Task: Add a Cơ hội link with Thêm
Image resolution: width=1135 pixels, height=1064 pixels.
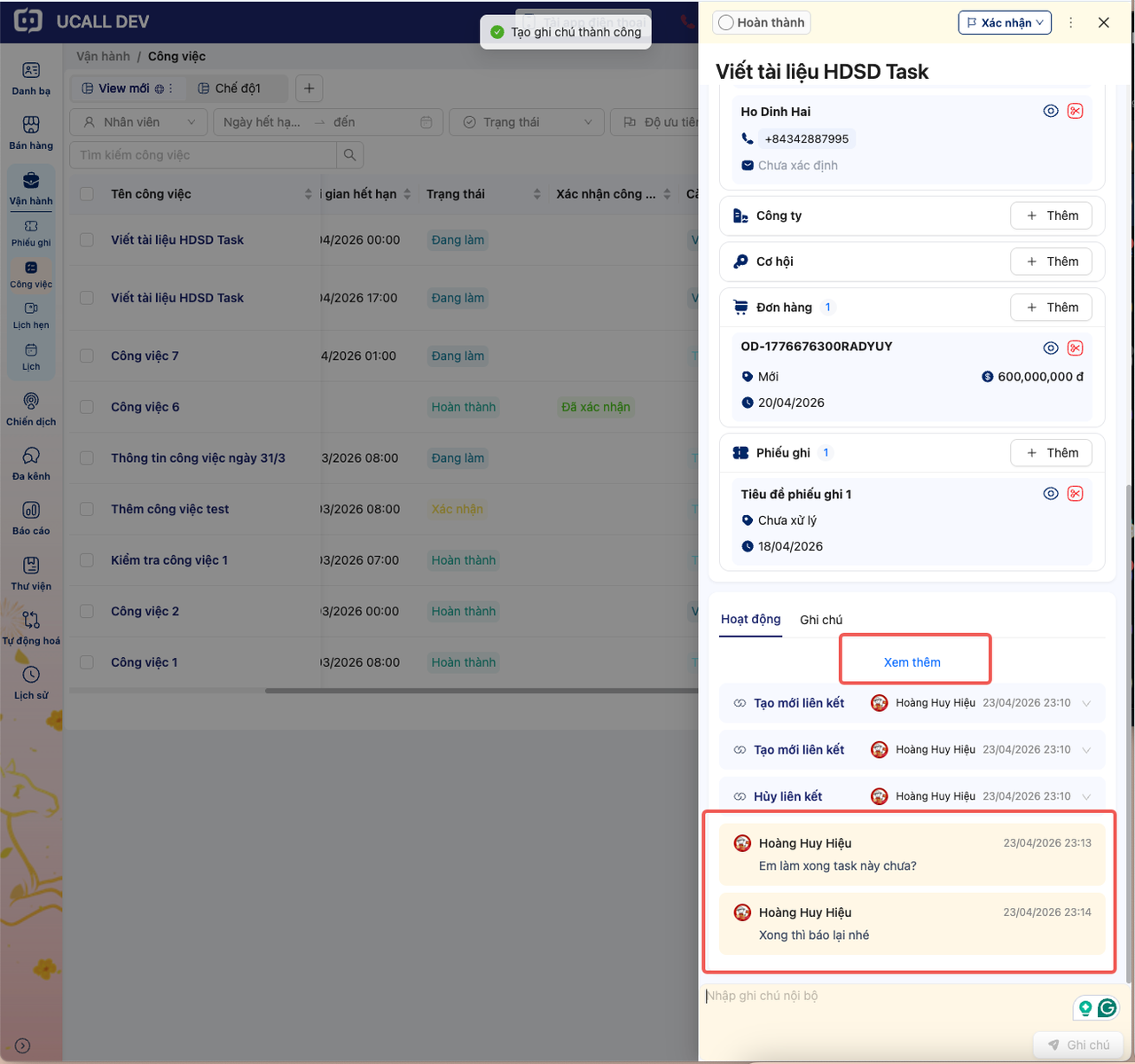Action: (x=1052, y=262)
